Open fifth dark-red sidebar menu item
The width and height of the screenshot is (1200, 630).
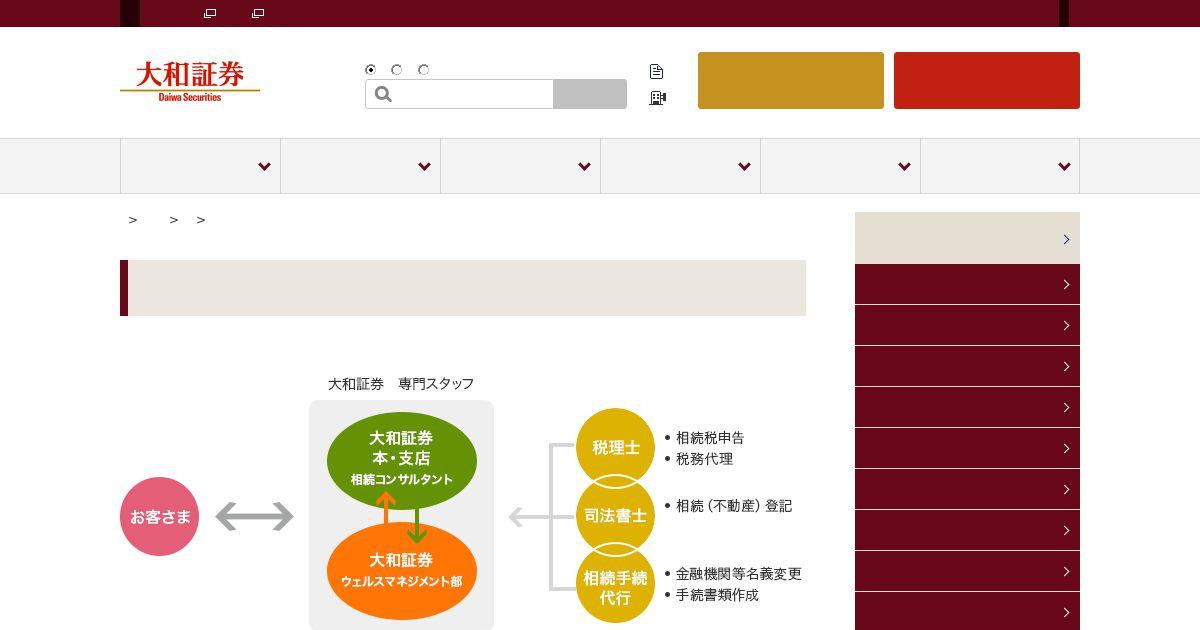point(967,448)
